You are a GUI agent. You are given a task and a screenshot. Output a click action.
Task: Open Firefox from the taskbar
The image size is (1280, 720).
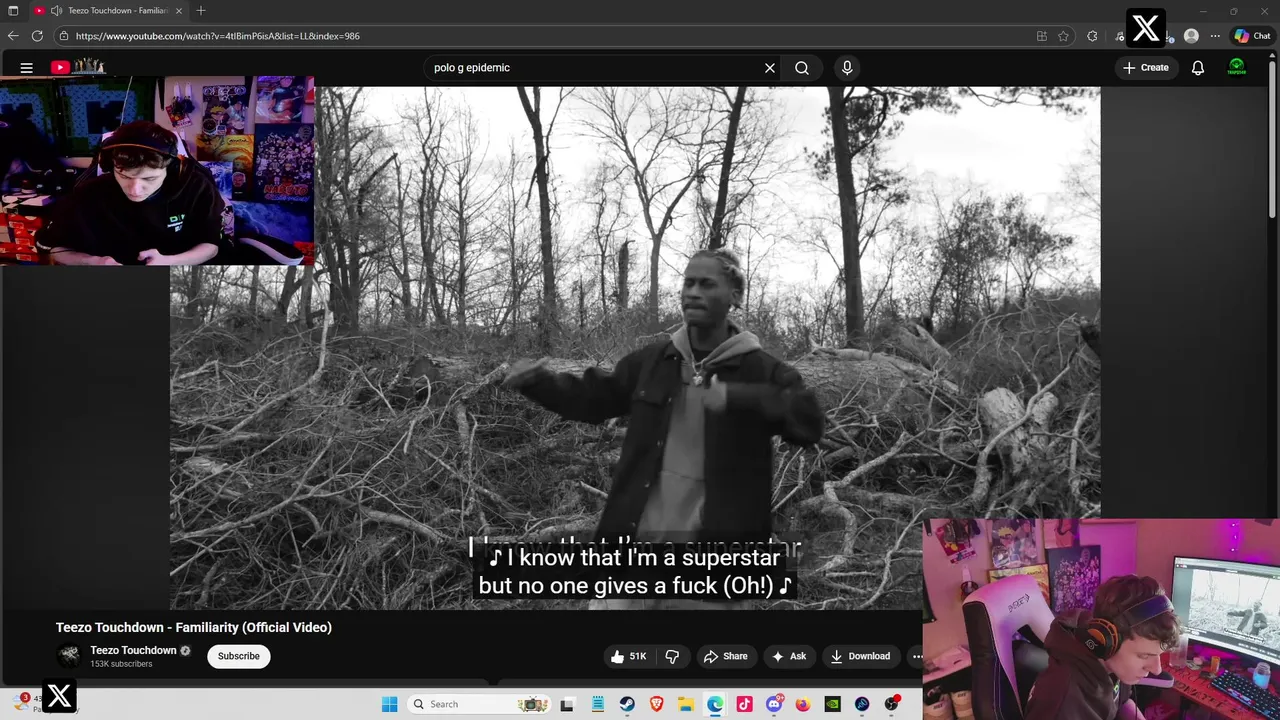tap(803, 704)
